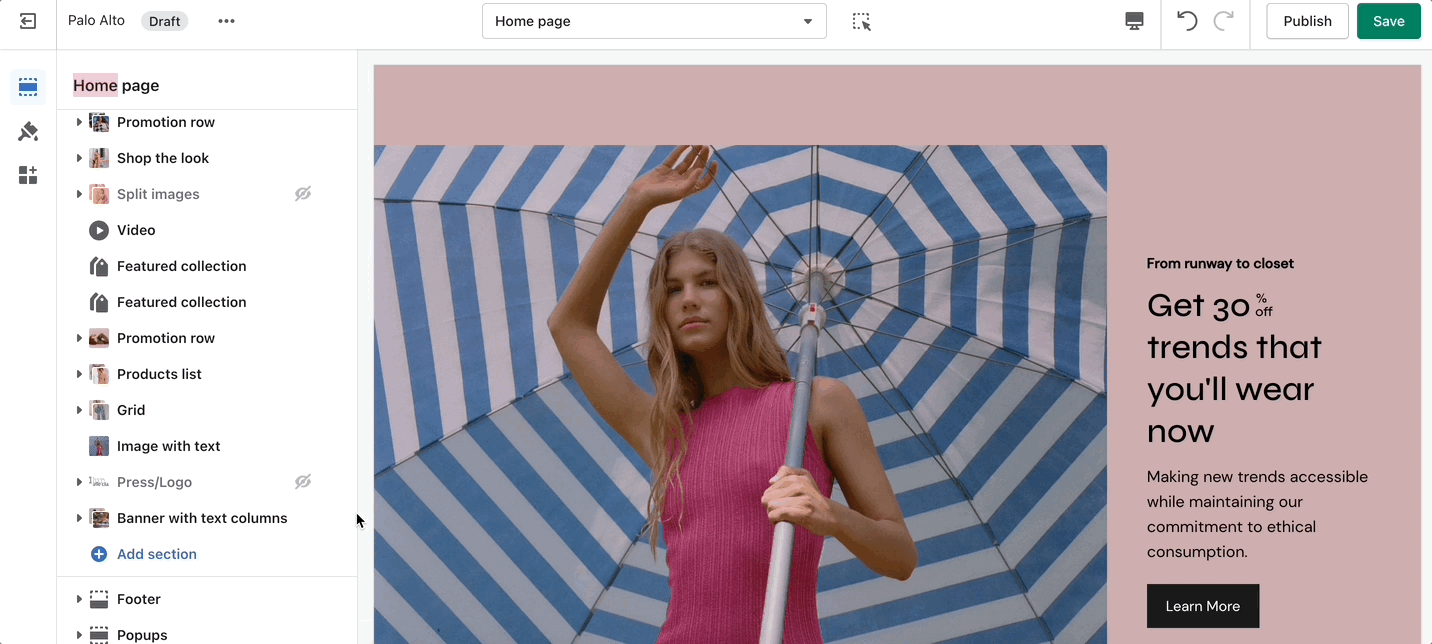The image size is (1432, 644).
Task: Expand the Grid section
Action: click(x=79, y=410)
